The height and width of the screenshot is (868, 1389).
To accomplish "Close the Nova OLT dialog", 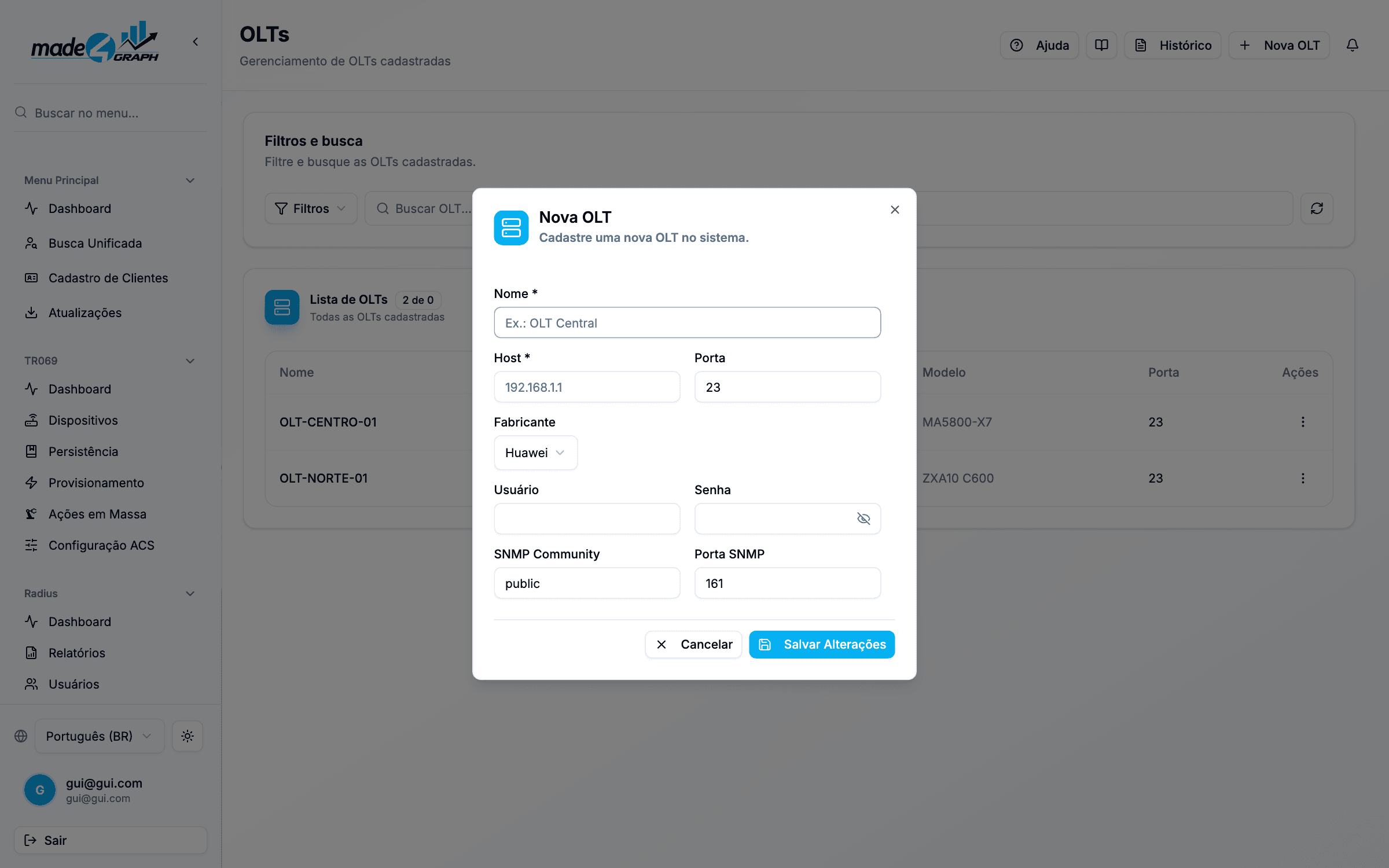I will [x=895, y=209].
